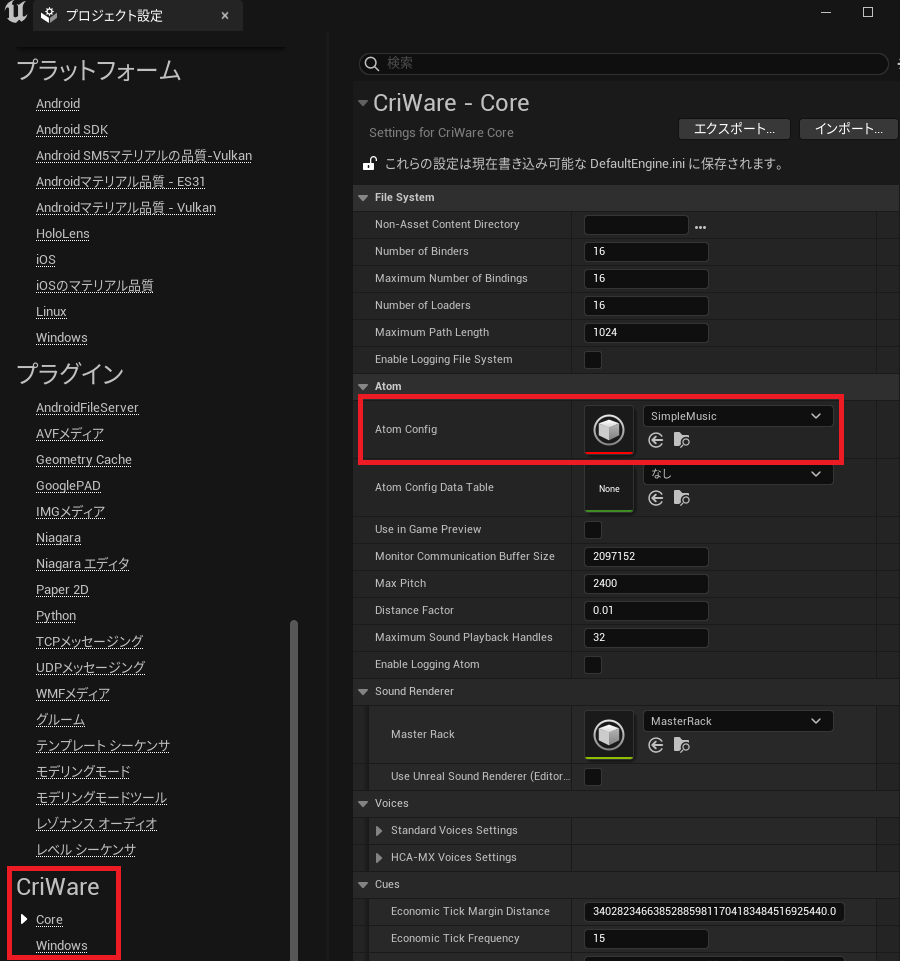Expand the Core arrow under CriWare

pos(24,919)
